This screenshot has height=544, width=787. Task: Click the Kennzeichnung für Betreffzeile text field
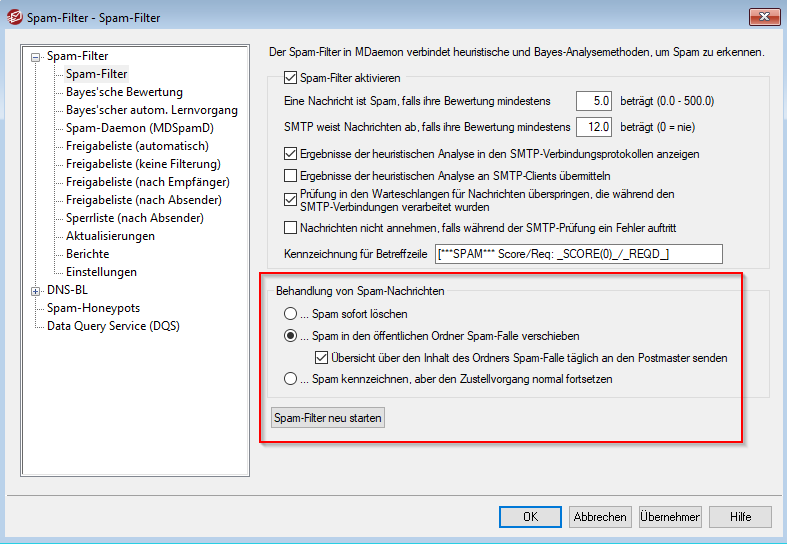click(578, 254)
